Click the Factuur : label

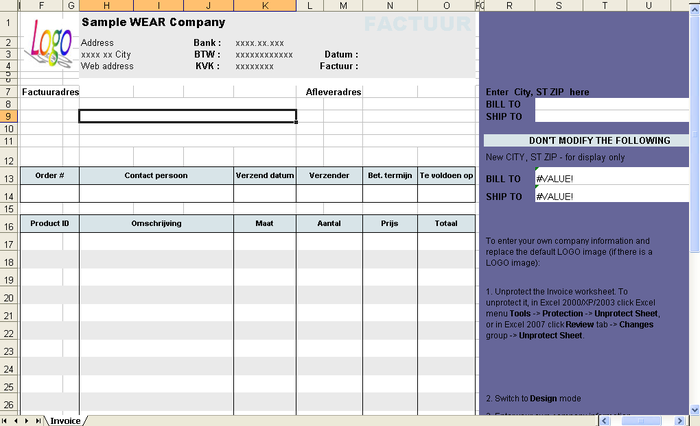(339, 66)
